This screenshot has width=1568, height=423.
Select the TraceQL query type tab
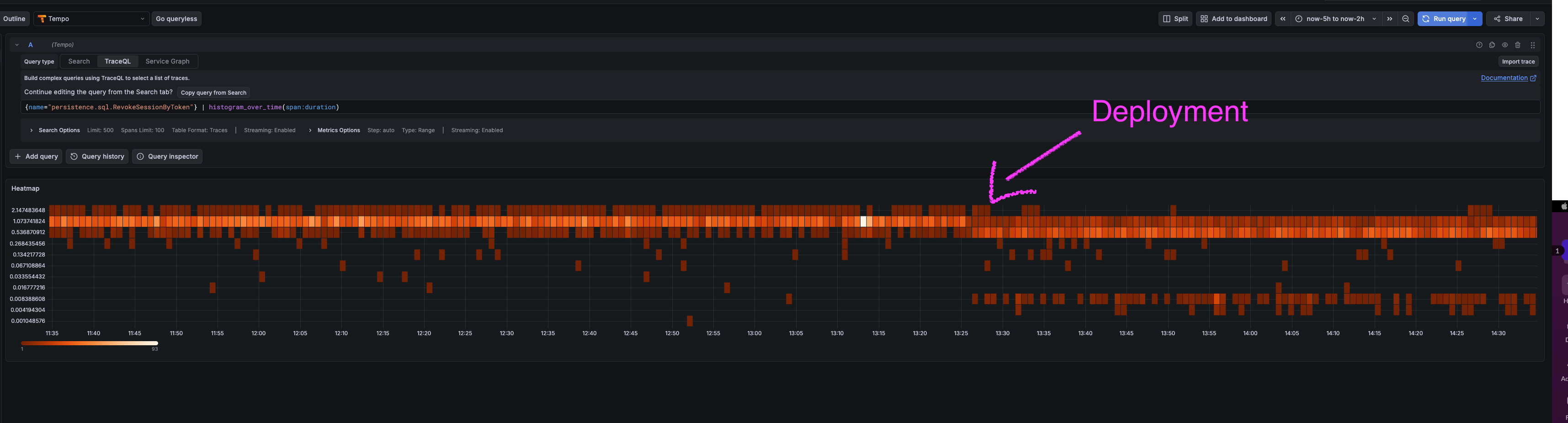(117, 62)
